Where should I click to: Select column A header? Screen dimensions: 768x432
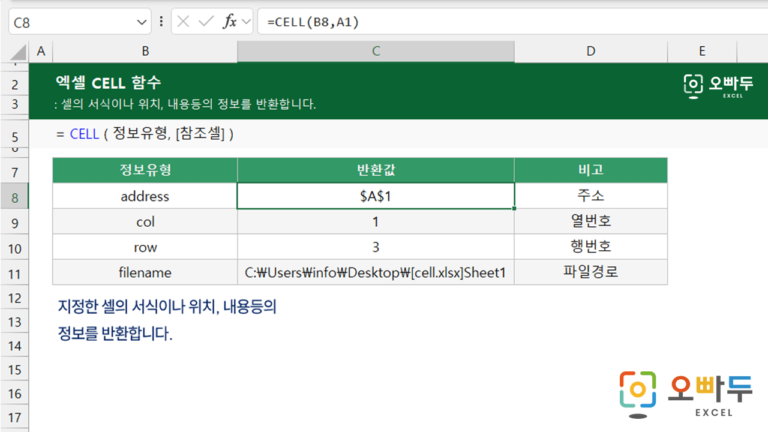(x=41, y=51)
